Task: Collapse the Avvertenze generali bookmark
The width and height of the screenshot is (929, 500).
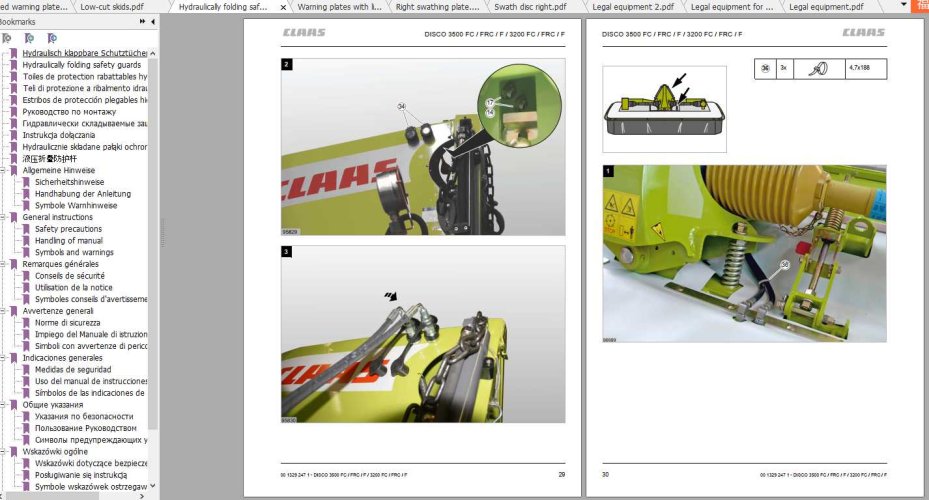Action: pos(2,311)
